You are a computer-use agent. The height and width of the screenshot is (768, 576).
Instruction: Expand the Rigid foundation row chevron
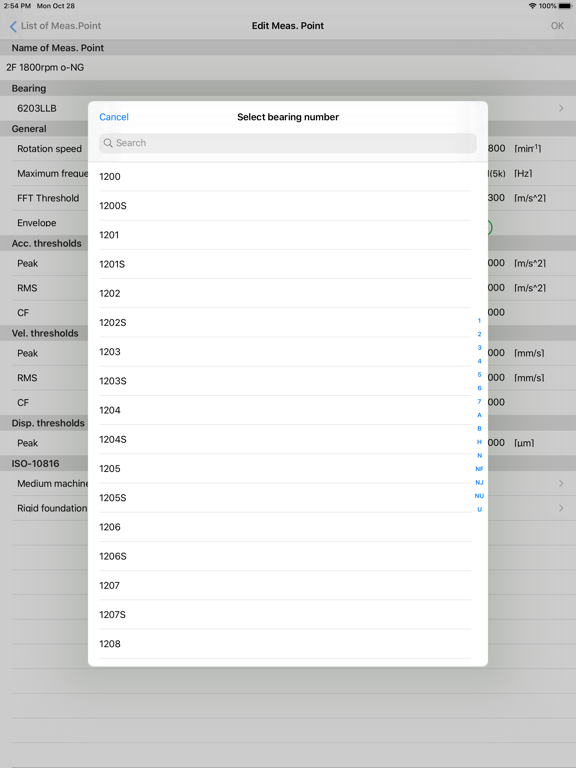(561, 508)
